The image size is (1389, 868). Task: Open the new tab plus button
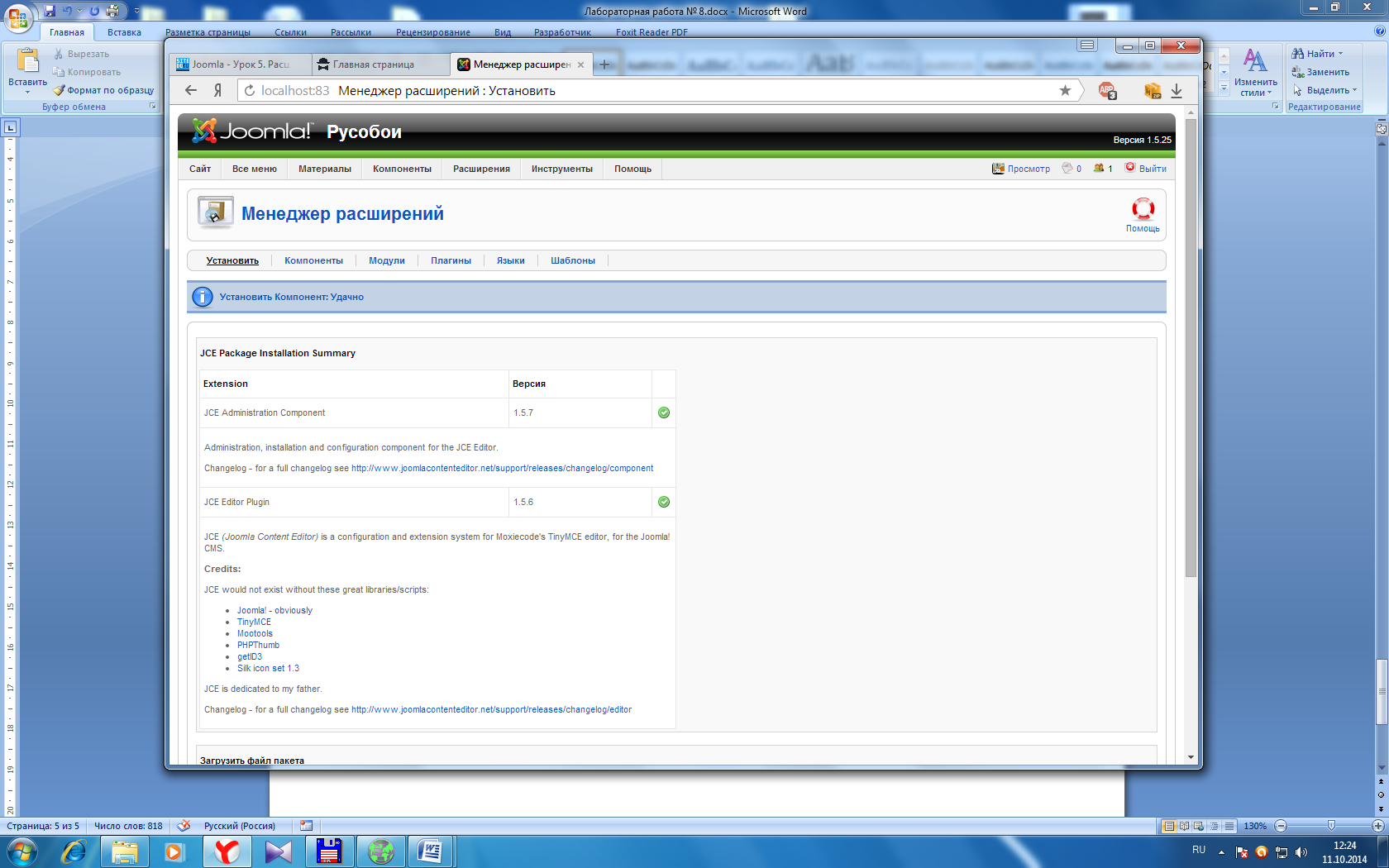604,64
